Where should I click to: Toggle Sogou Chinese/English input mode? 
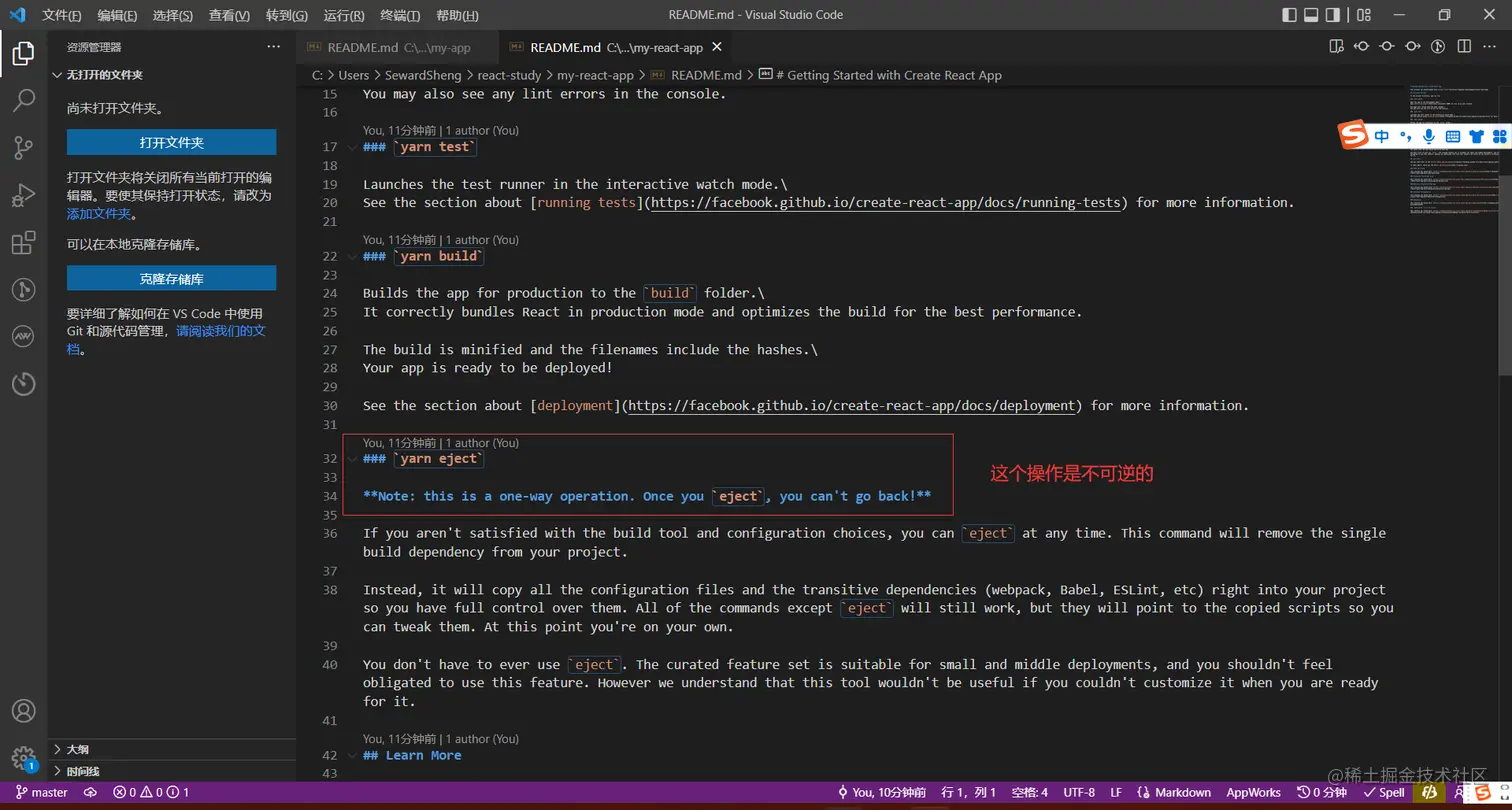[1382, 136]
